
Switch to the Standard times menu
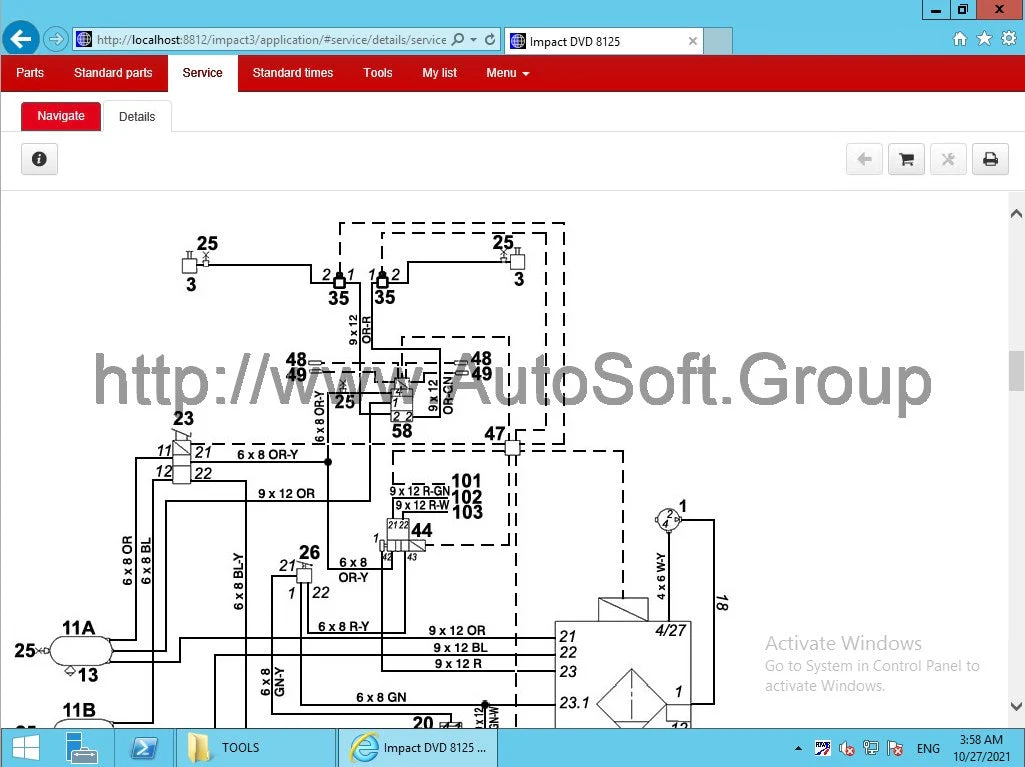[x=293, y=72]
